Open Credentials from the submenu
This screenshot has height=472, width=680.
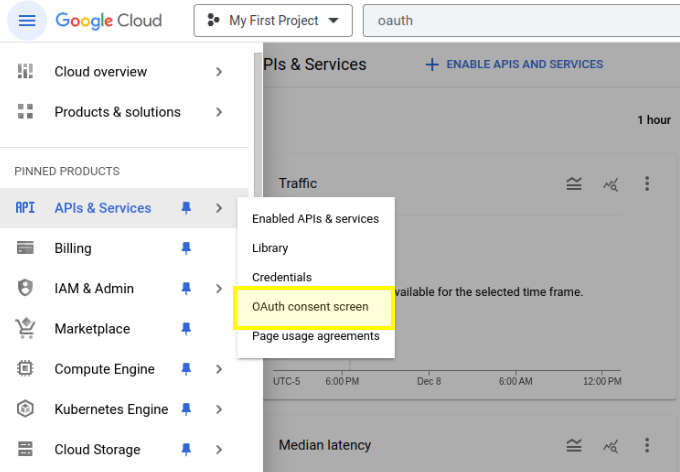click(316, 277)
